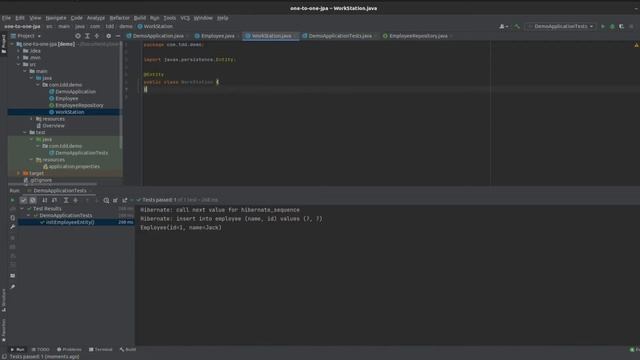Click the warning indicator in editor corner
Viewport: 640px width, 360px height.
[x=636, y=45]
